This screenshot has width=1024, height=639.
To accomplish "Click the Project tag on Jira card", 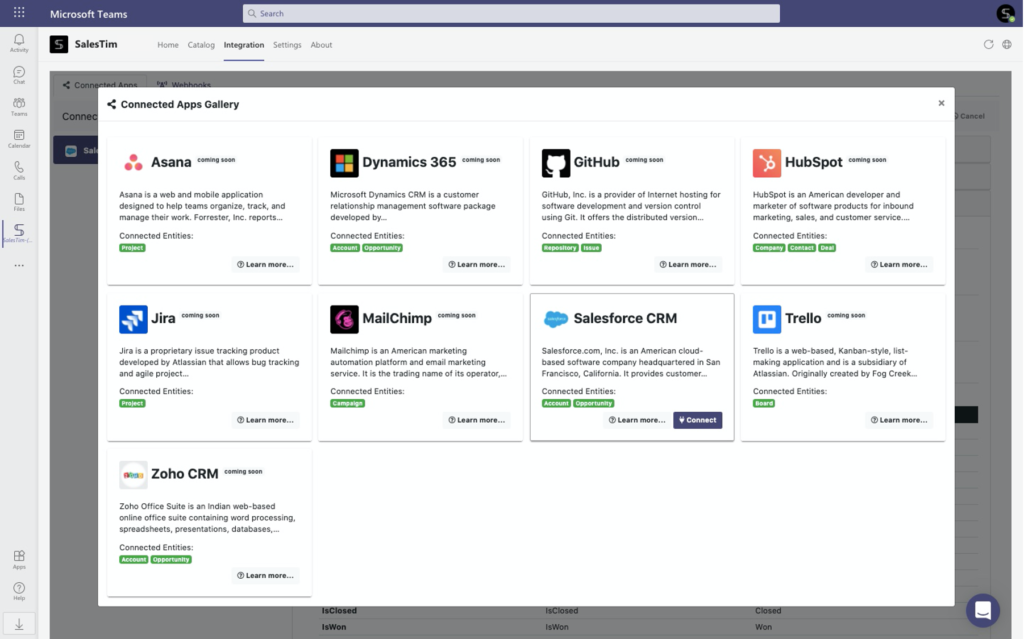I will tap(132, 403).
